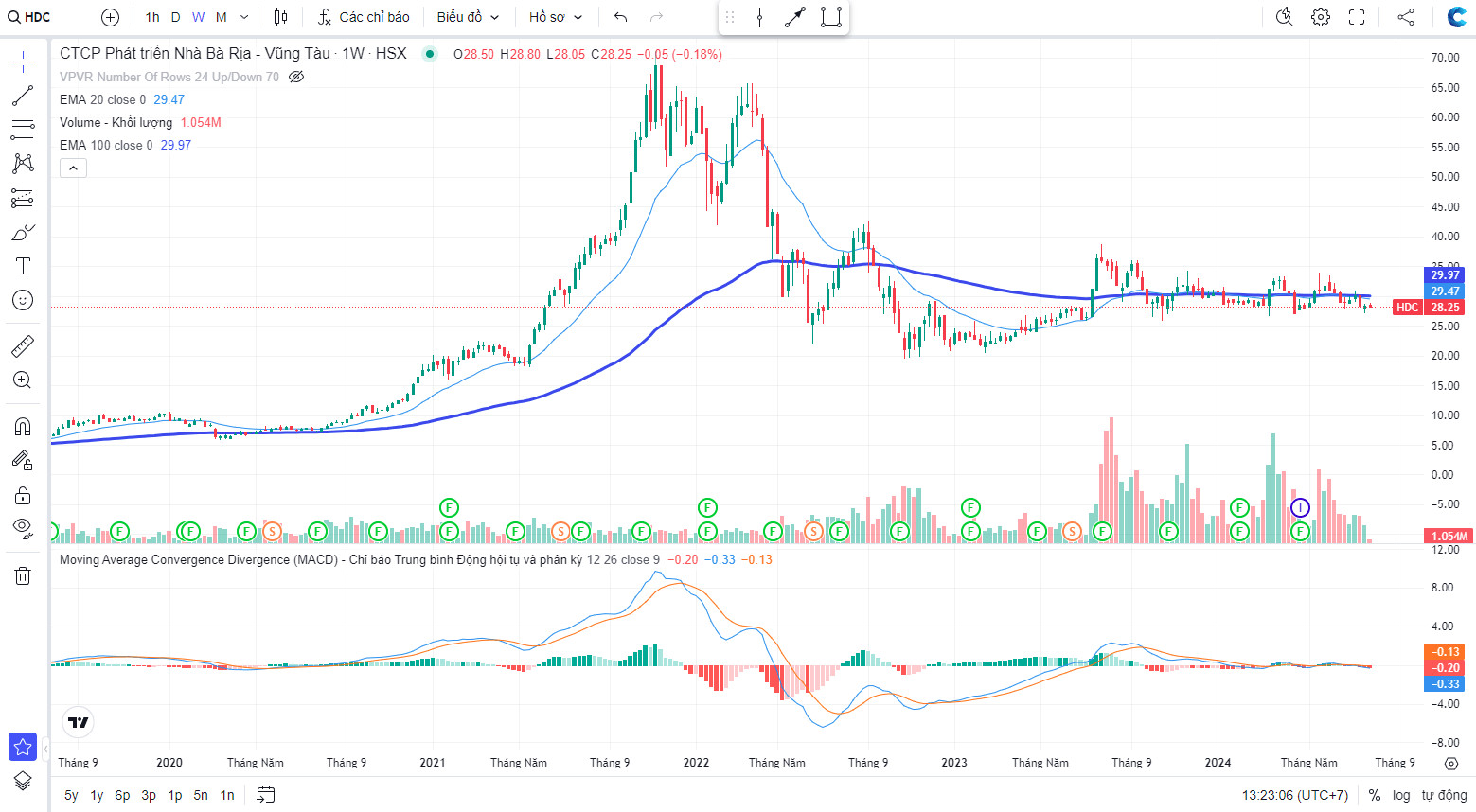Enter fullscreen mode
This screenshot has height=812, width=1476.
click(1357, 17)
